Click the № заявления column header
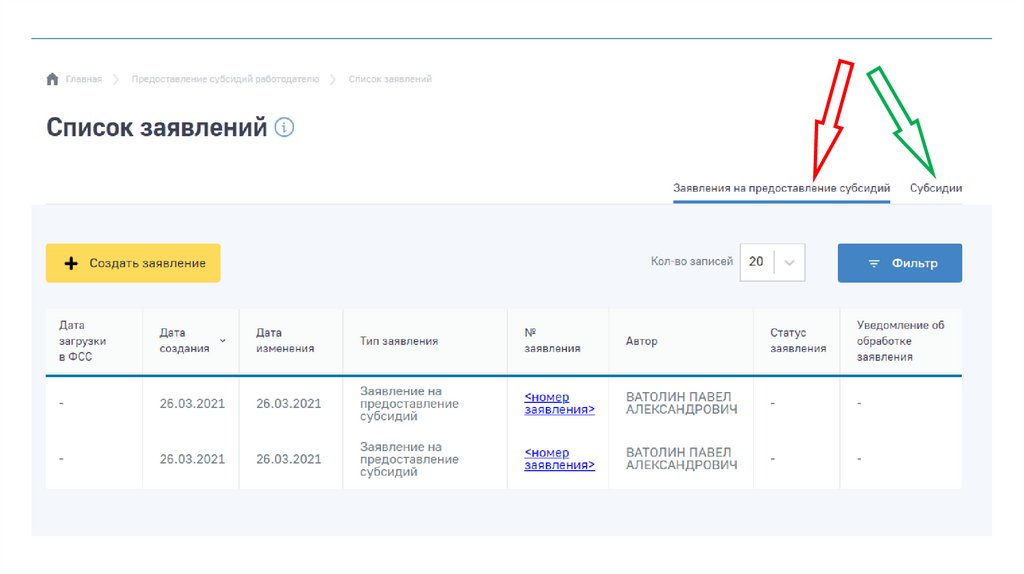 pyautogui.click(x=552, y=341)
